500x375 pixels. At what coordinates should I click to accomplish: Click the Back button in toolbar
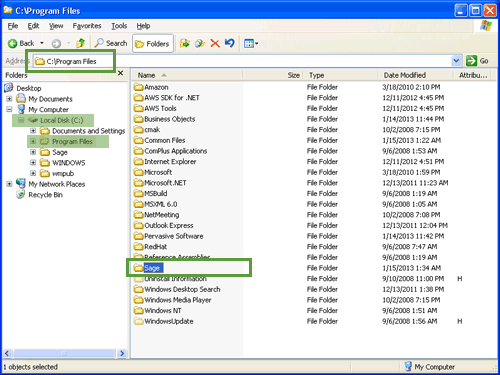21,43
